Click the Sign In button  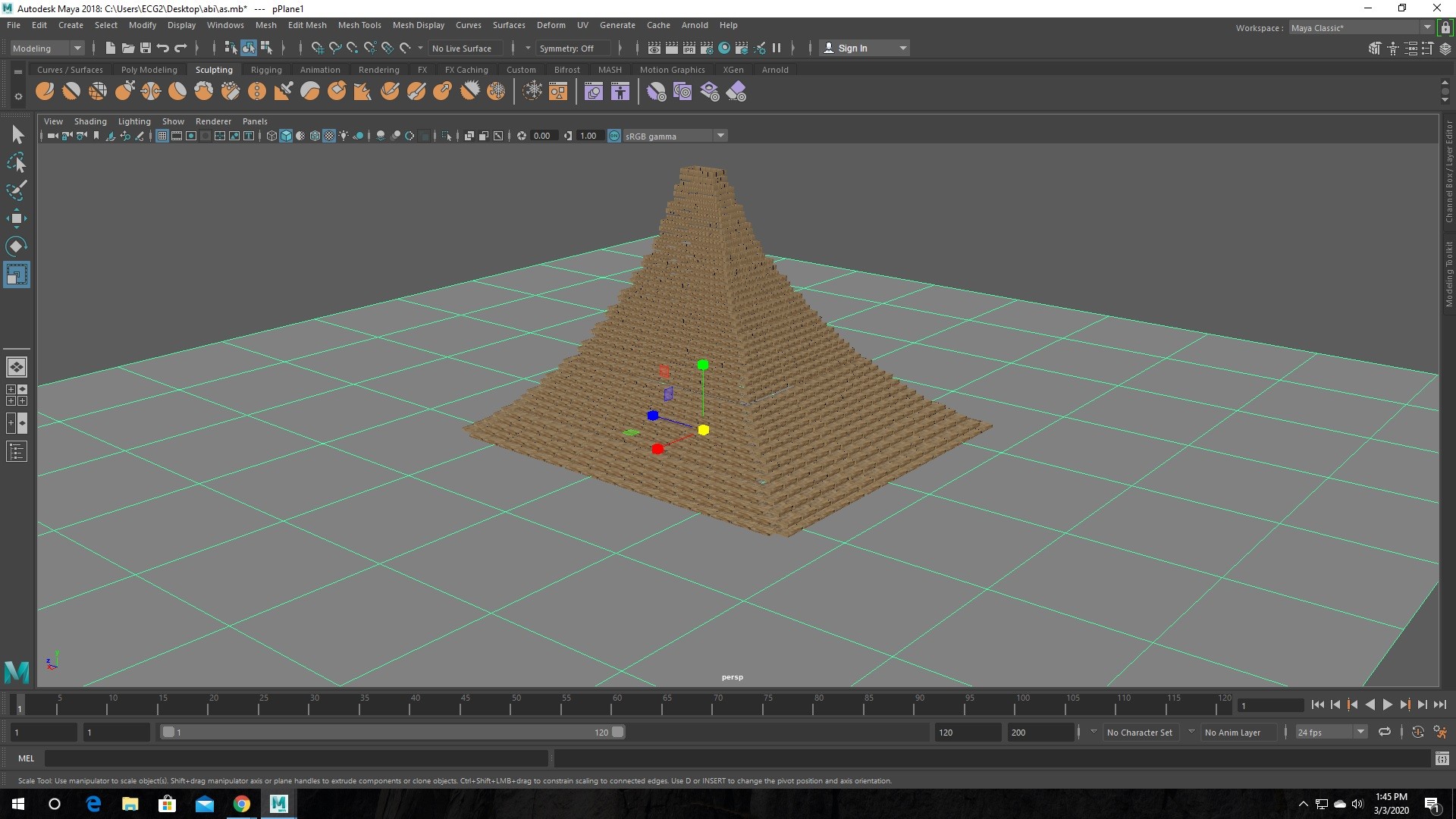click(x=853, y=48)
